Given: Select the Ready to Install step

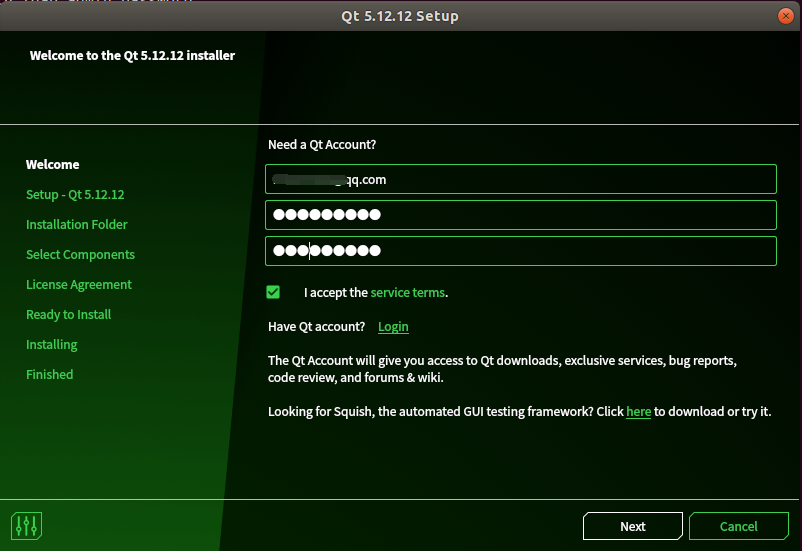Looking at the screenshot, I should (x=69, y=314).
